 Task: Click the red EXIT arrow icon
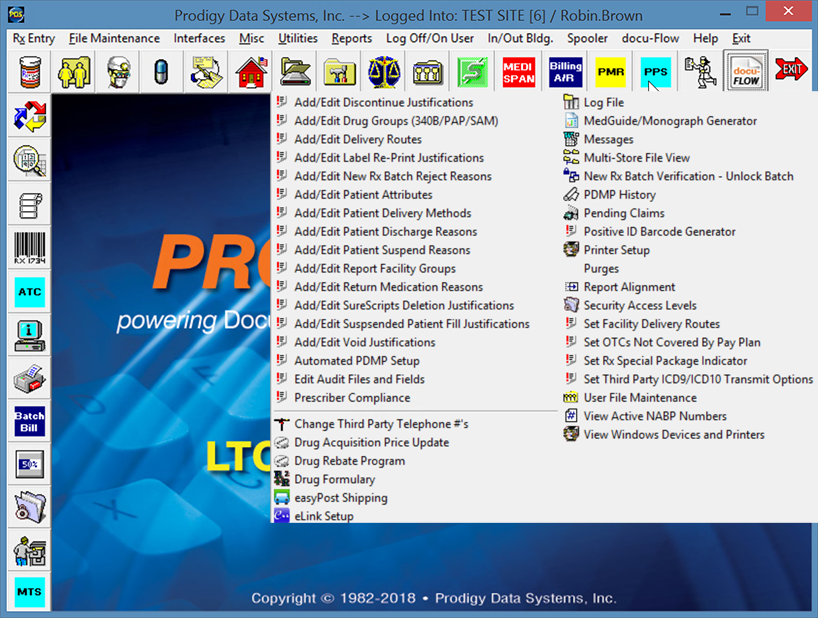coord(791,71)
